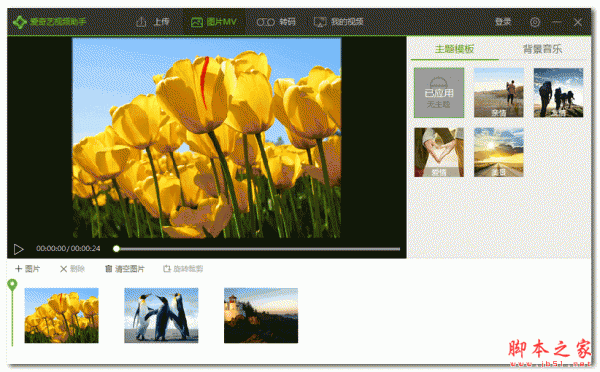Image resolution: width=600 pixels, height=372 pixels.
Task: Go to 我的视频 my videos
Action: click(338, 22)
